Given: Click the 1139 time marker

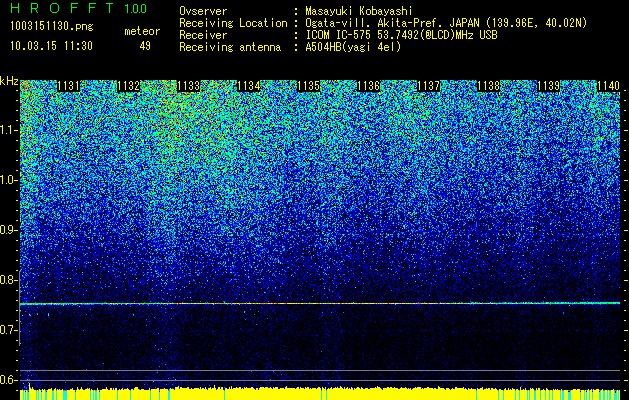Looking at the screenshot, I should point(548,86).
